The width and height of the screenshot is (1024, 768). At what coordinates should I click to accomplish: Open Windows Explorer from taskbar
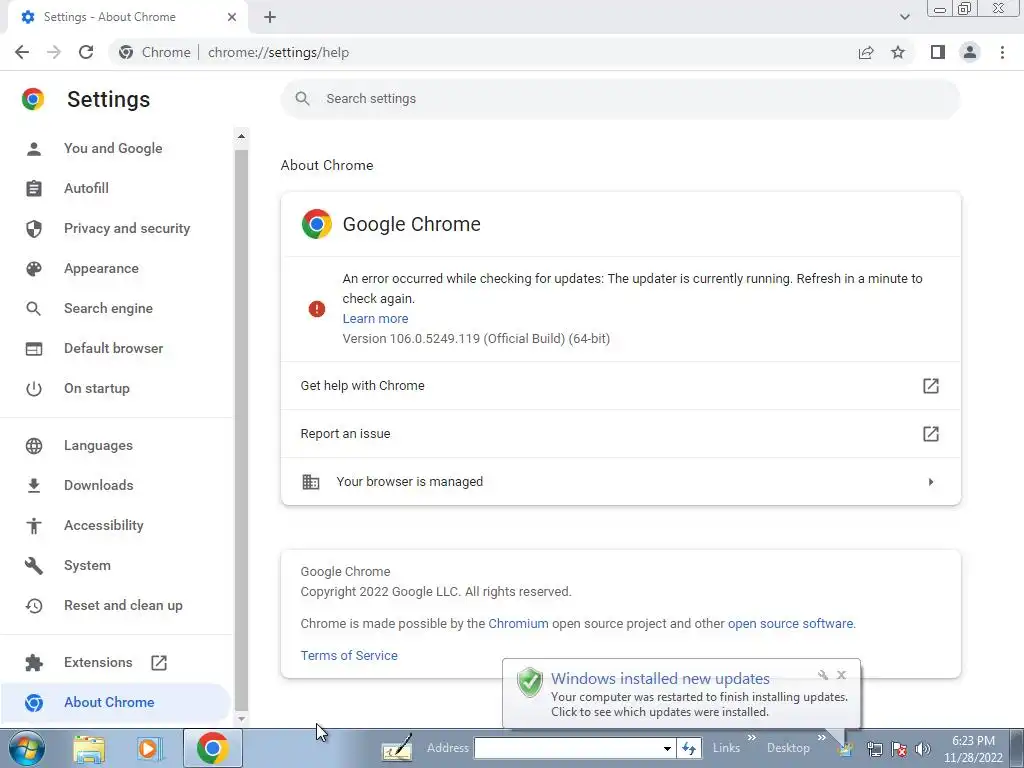[x=89, y=748]
